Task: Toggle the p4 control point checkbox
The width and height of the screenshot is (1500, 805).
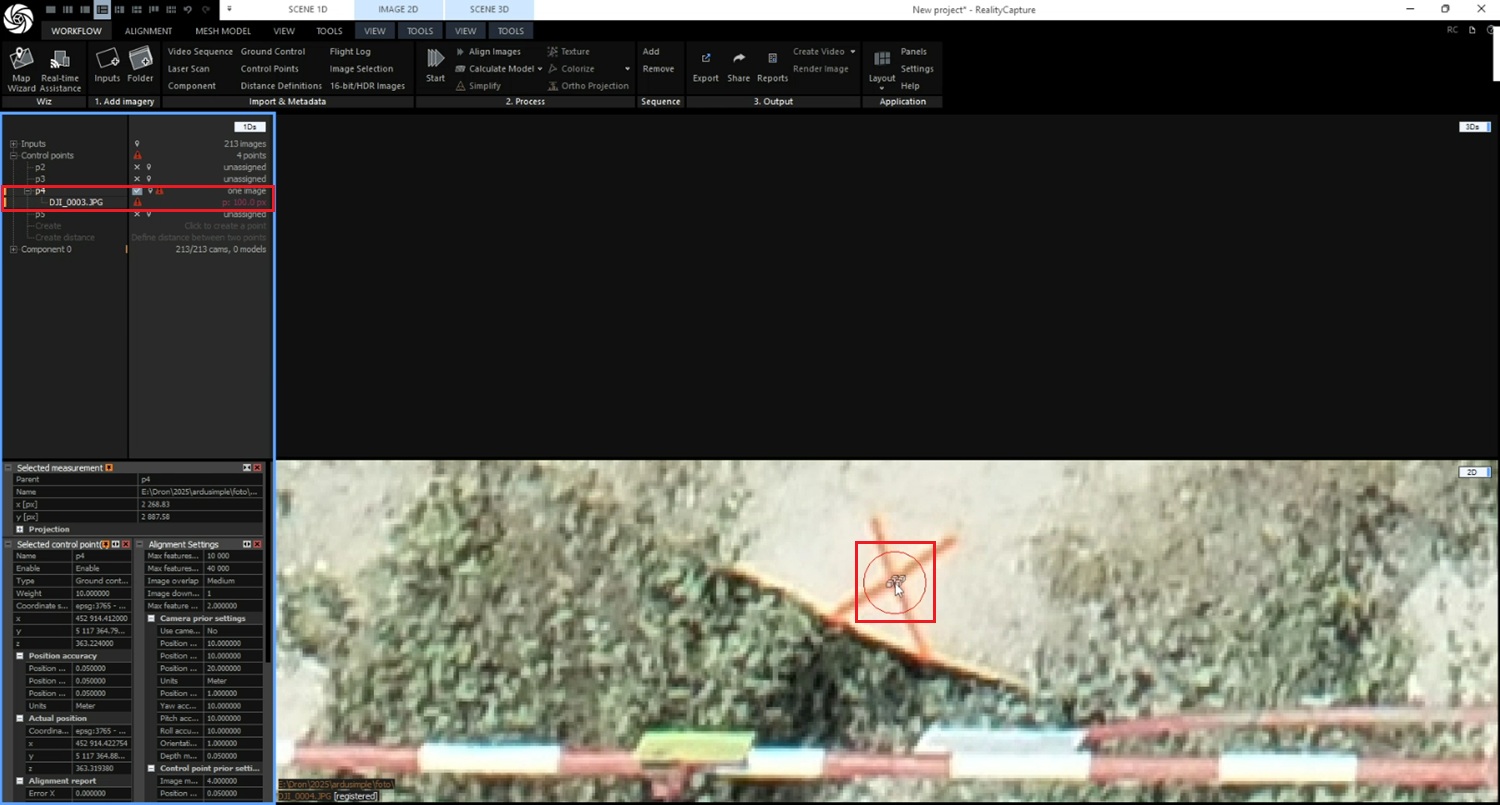Action: (137, 190)
